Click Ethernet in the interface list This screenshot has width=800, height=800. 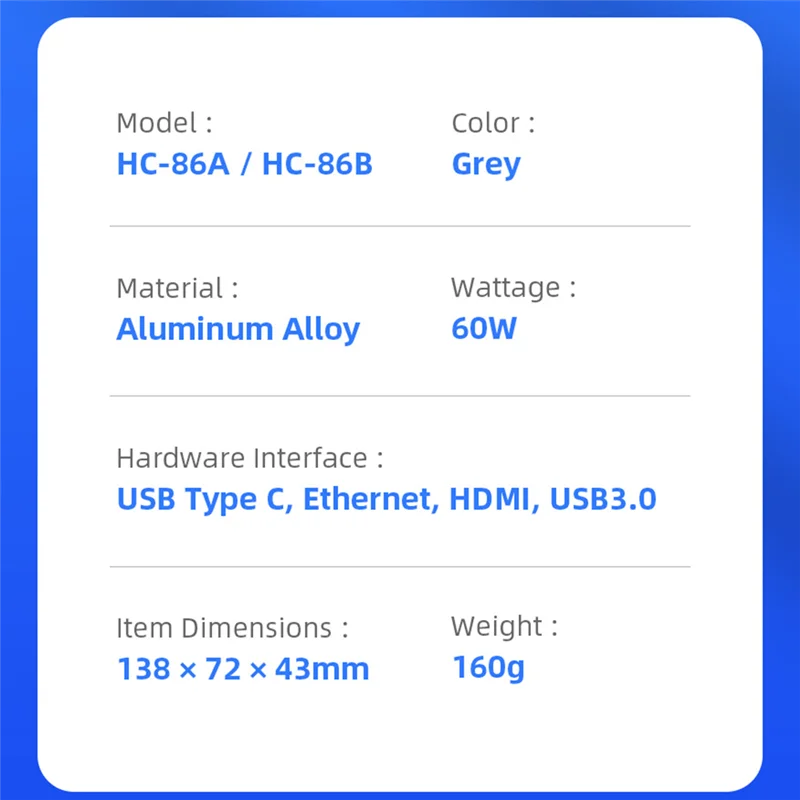(371, 499)
